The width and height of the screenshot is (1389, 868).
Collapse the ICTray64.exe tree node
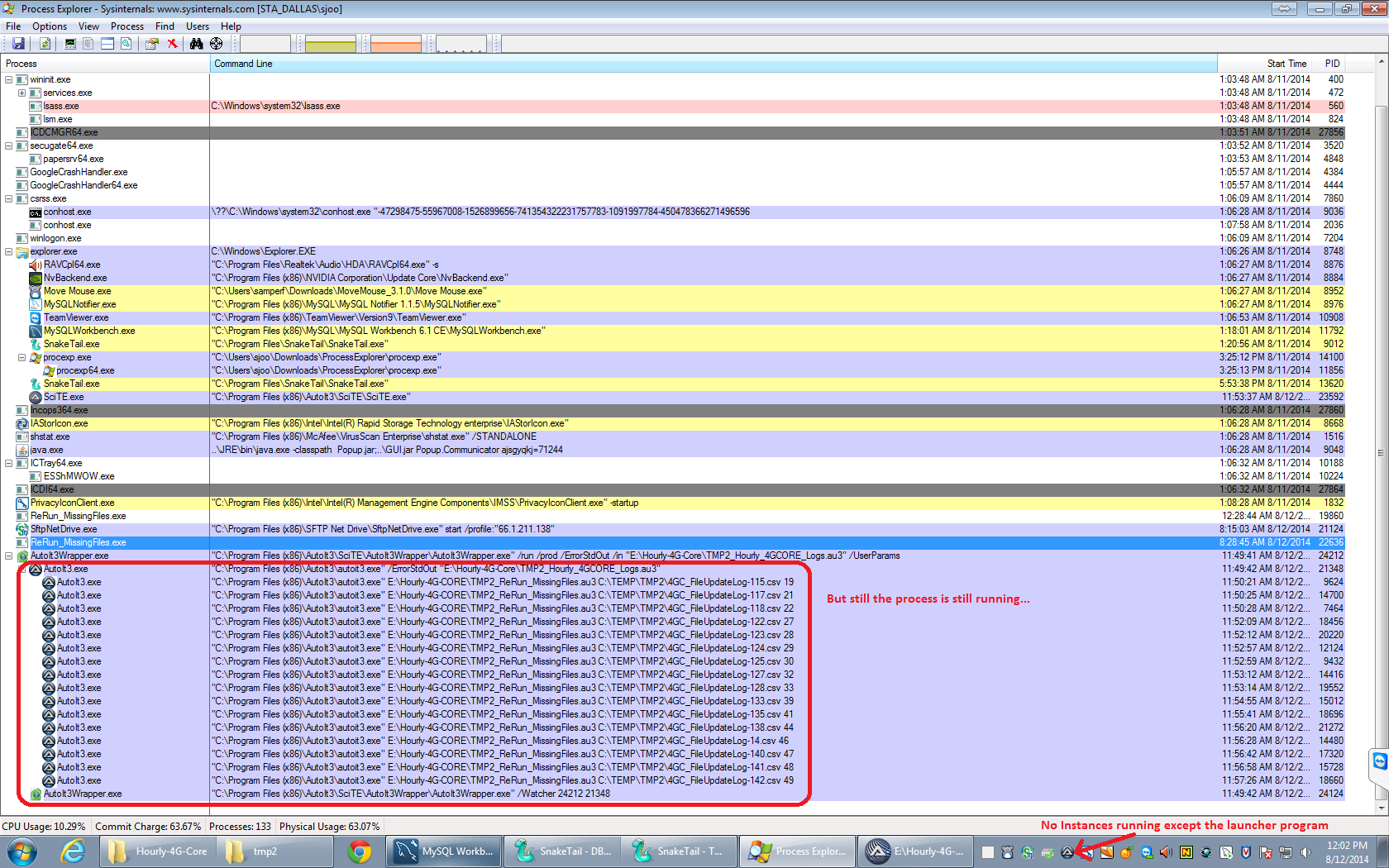click(x=8, y=464)
